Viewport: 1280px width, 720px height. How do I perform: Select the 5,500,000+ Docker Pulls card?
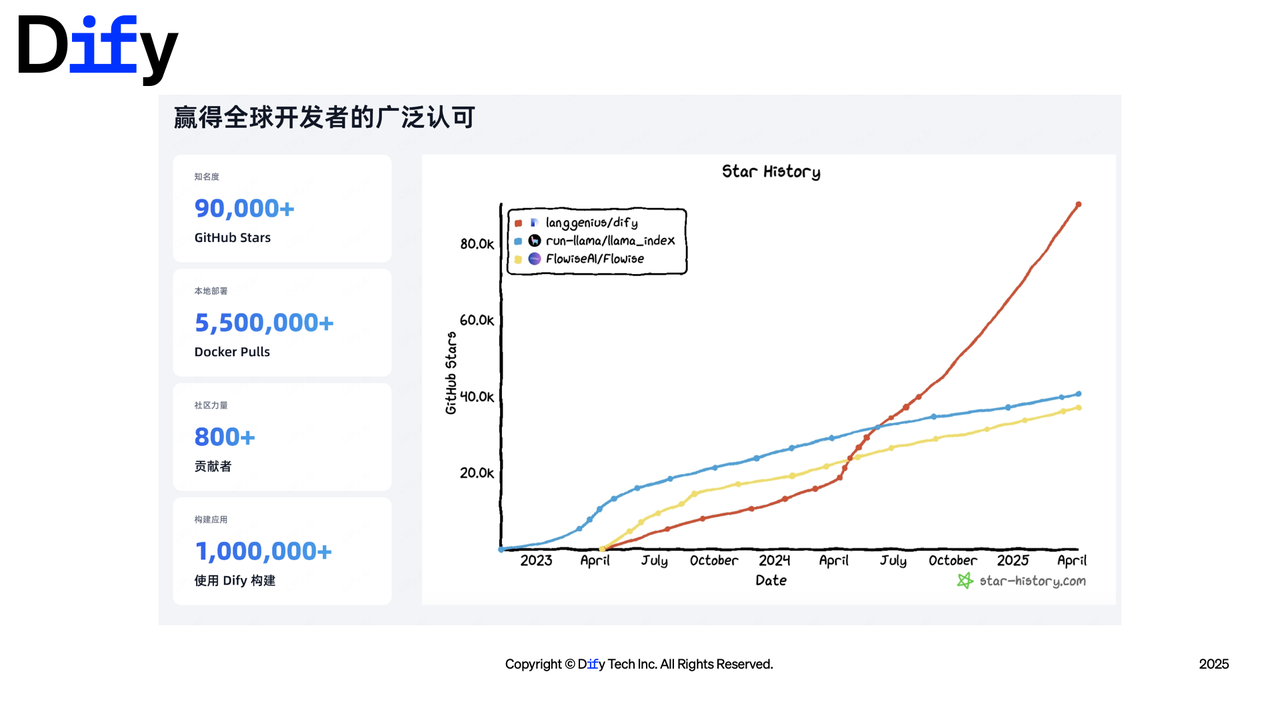[282, 322]
